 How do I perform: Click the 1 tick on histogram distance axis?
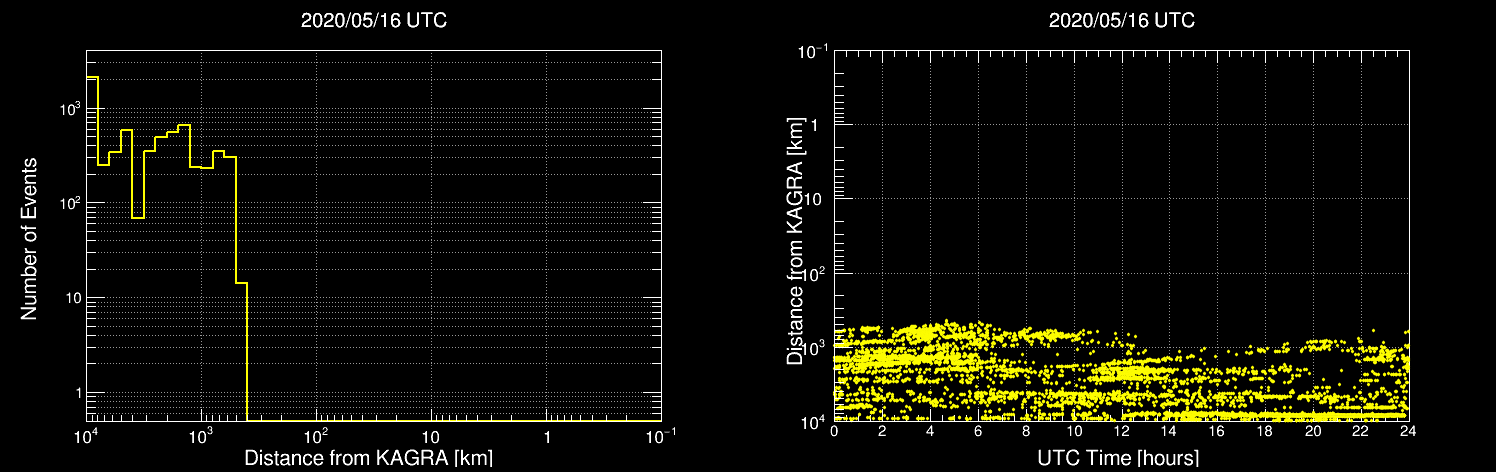coord(547,438)
